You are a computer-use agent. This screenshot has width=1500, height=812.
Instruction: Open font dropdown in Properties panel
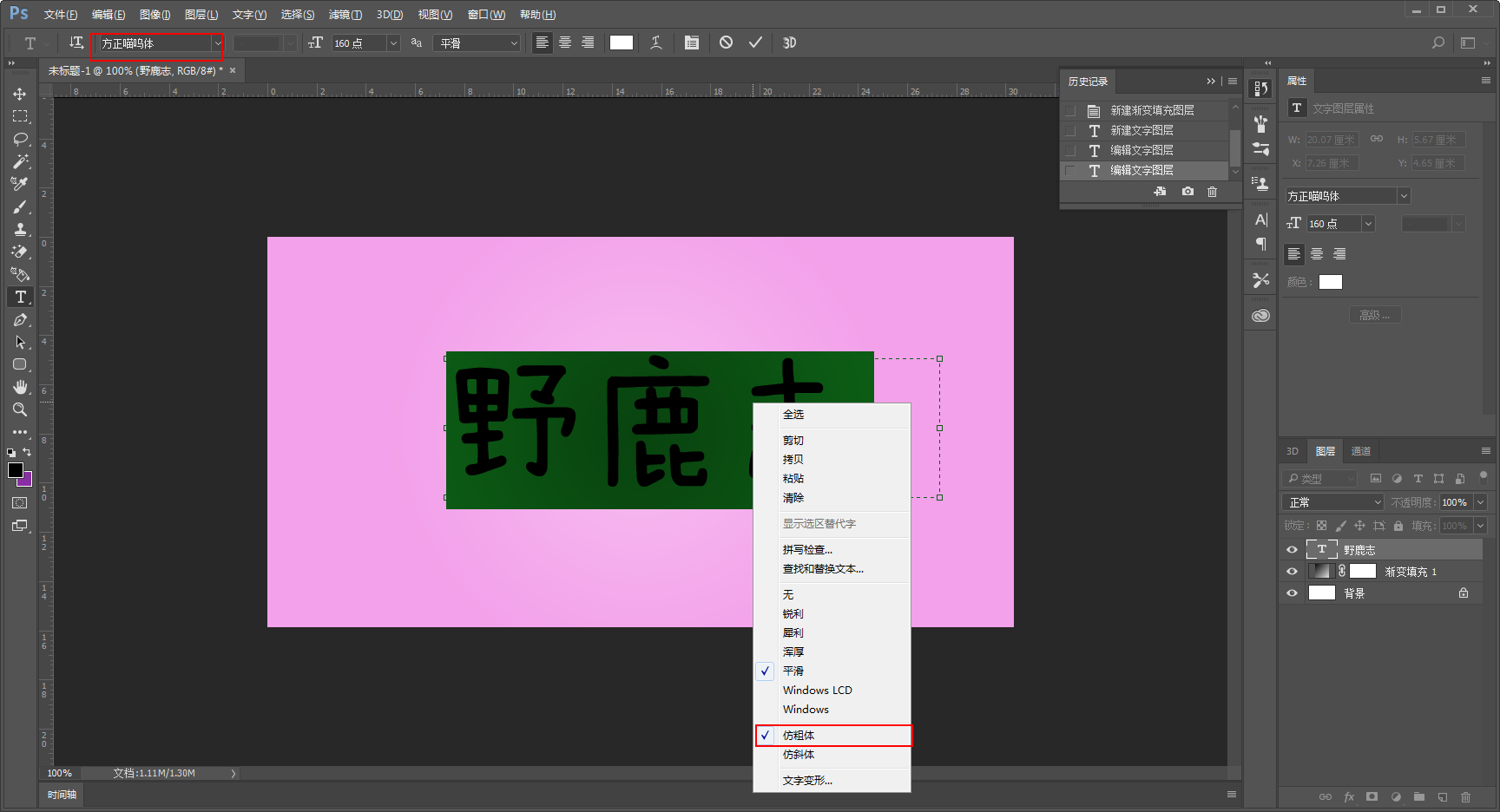click(1404, 196)
